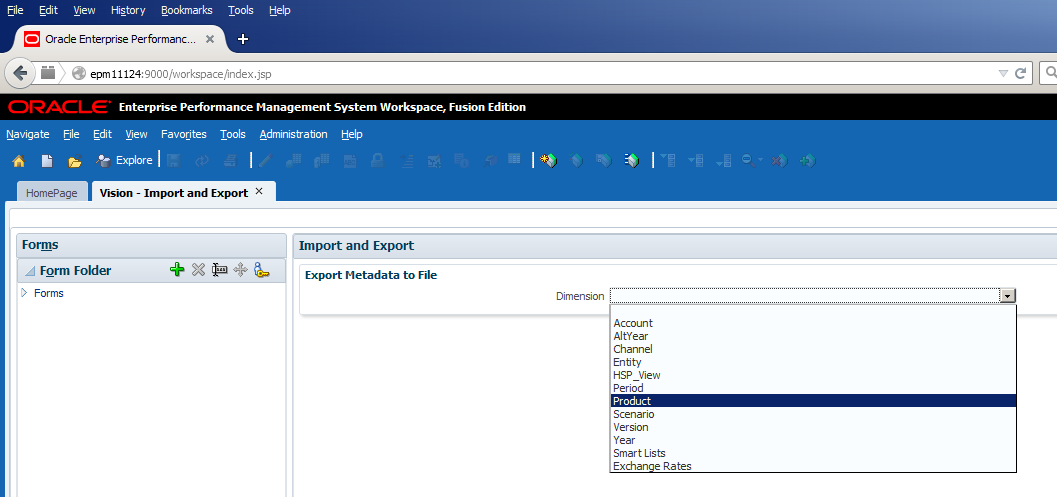Choose Year in the Dimension list
Viewport: 1057px width, 497px height.
pos(813,440)
